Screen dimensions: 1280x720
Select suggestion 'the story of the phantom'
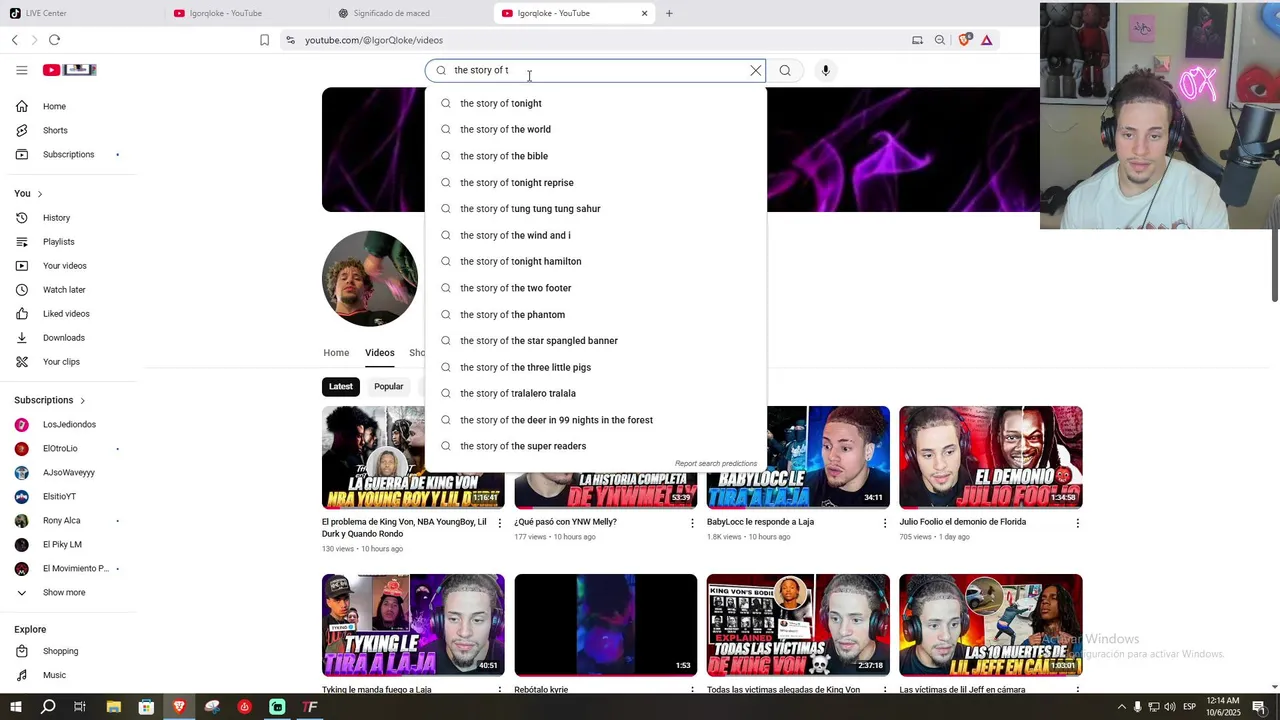596,314
